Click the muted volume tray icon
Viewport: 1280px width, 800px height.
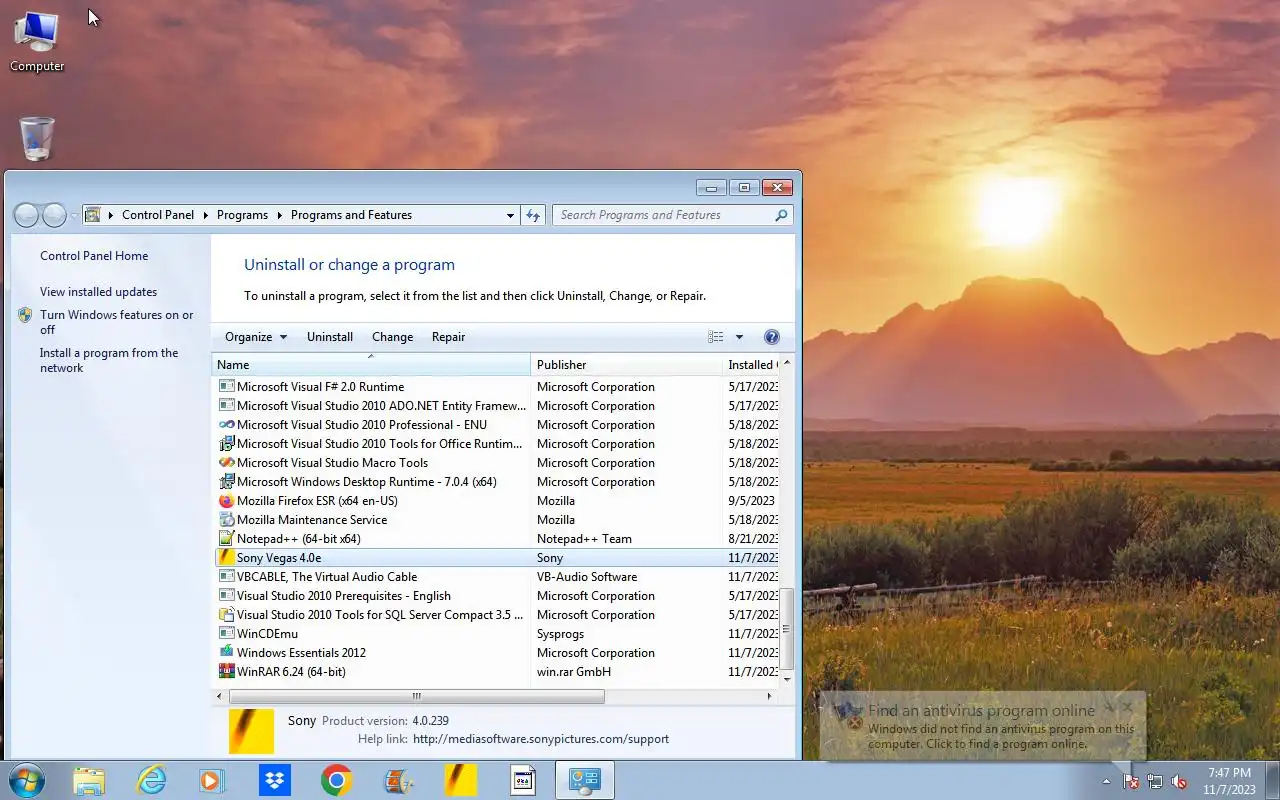coord(1179,781)
